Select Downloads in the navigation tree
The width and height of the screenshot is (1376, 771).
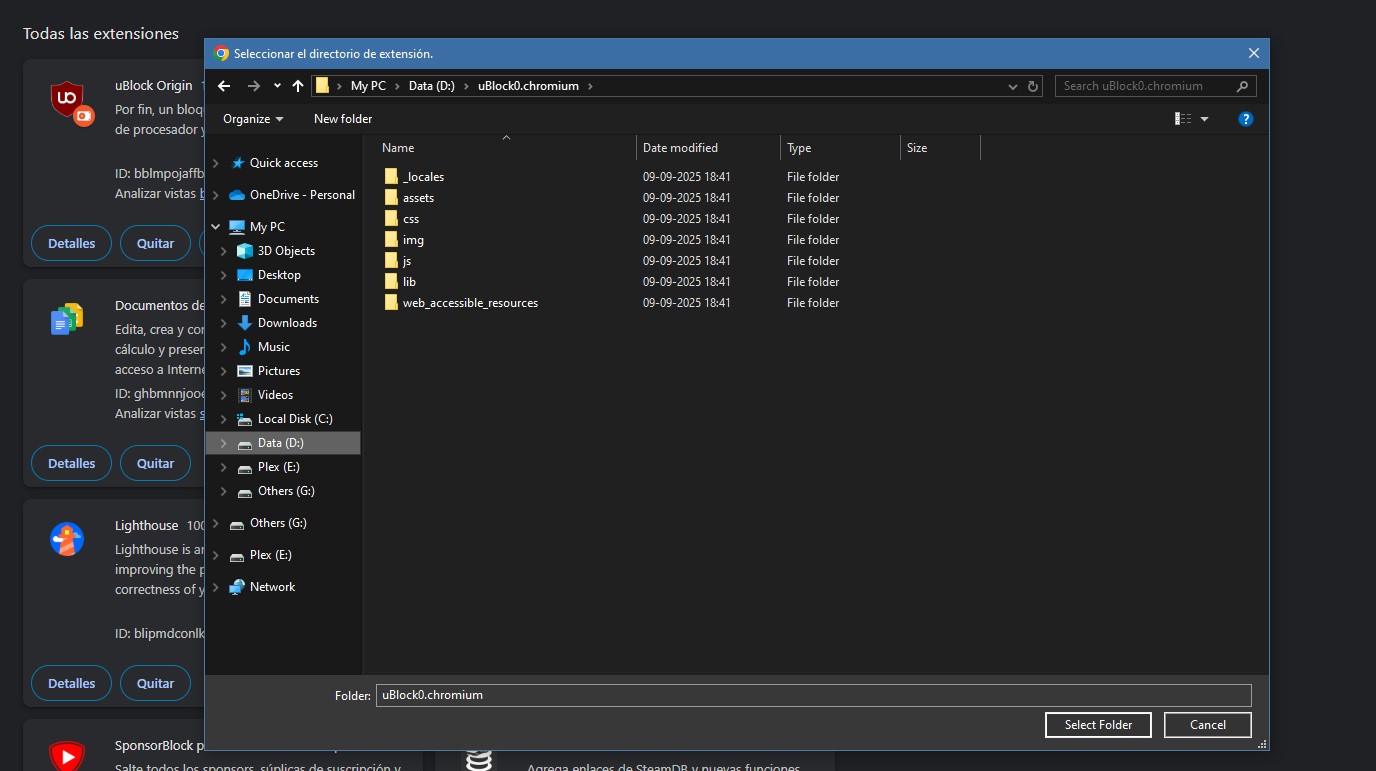pyautogui.click(x=286, y=323)
